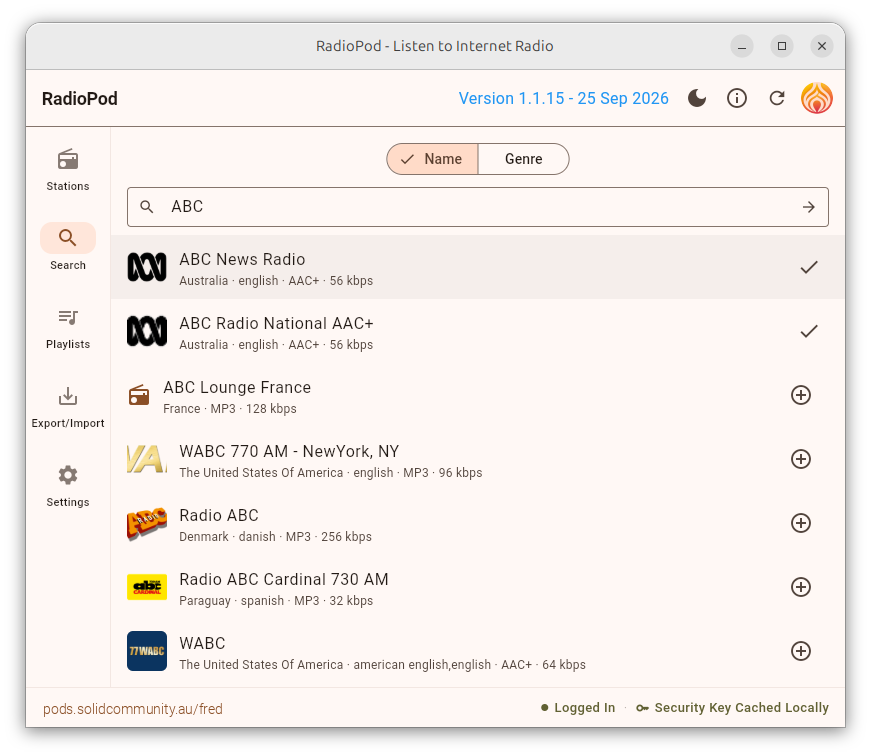Click ABC News Radio station logo
This screenshot has height=756, width=871.
tap(147, 267)
